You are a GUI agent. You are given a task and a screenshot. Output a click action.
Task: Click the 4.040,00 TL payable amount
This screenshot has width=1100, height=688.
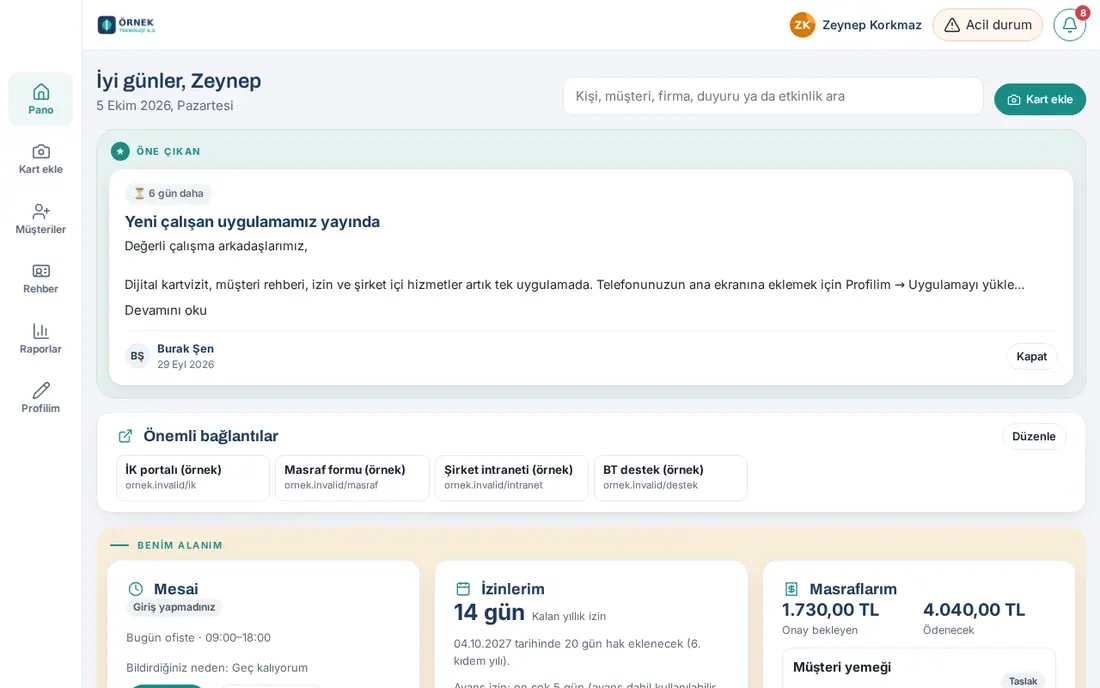(x=974, y=609)
